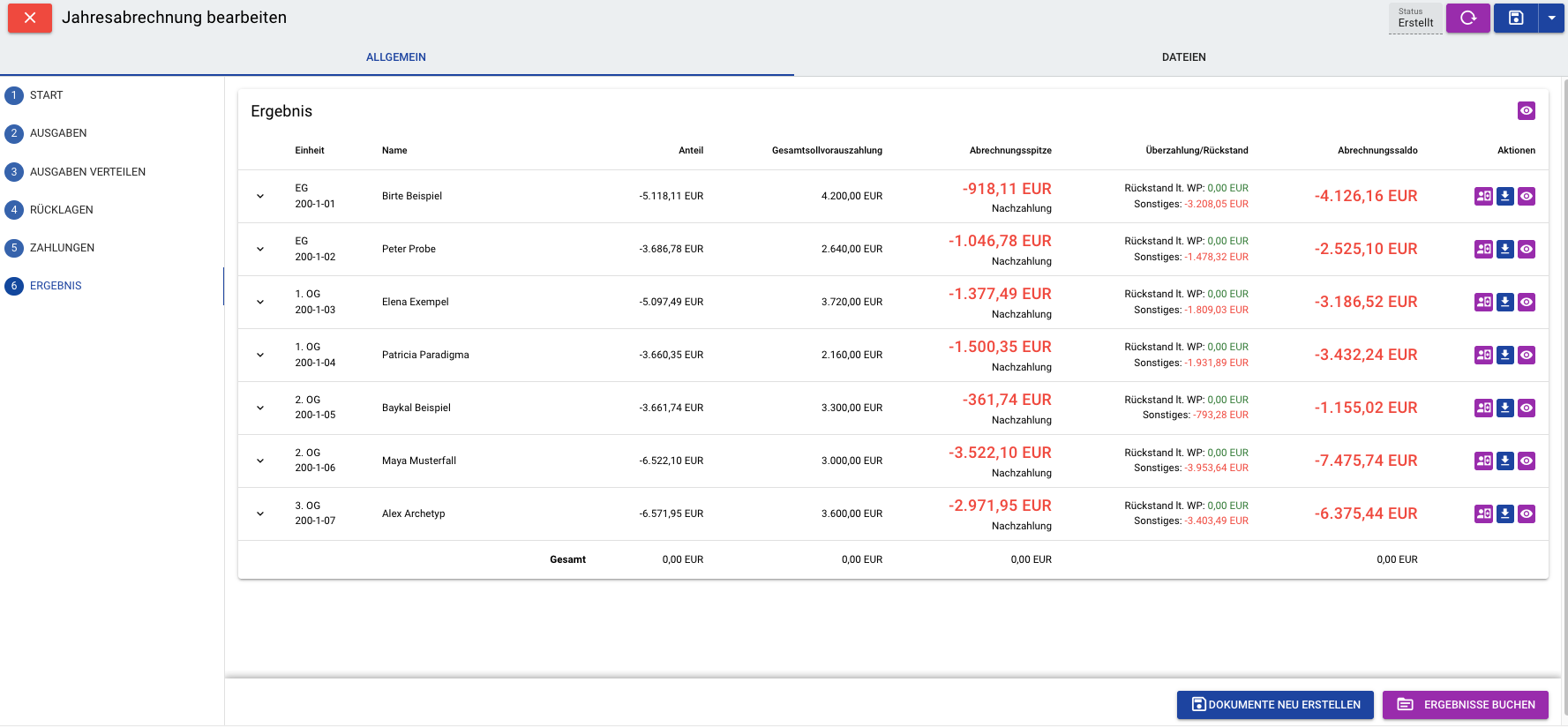
Task: Download Alex Archetyp's statement document
Action: click(x=1505, y=513)
